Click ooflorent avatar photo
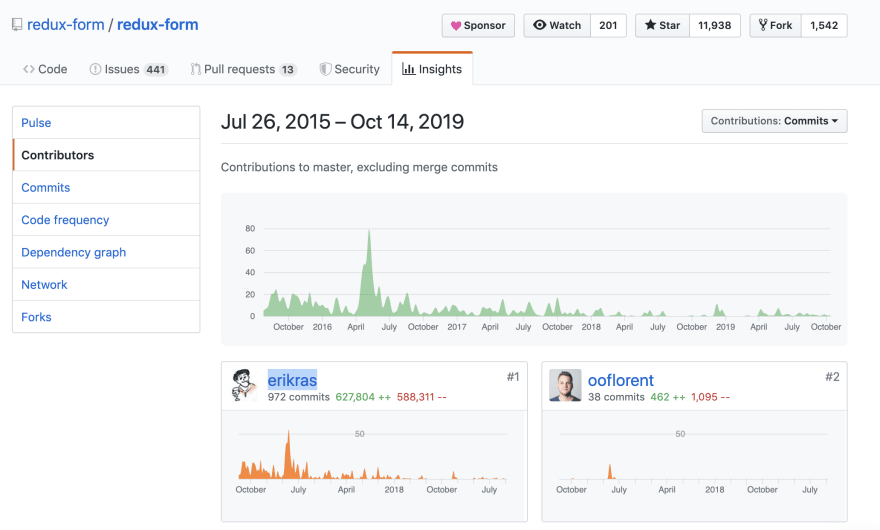This screenshot has width=880, height=530. tap(565, 385)
